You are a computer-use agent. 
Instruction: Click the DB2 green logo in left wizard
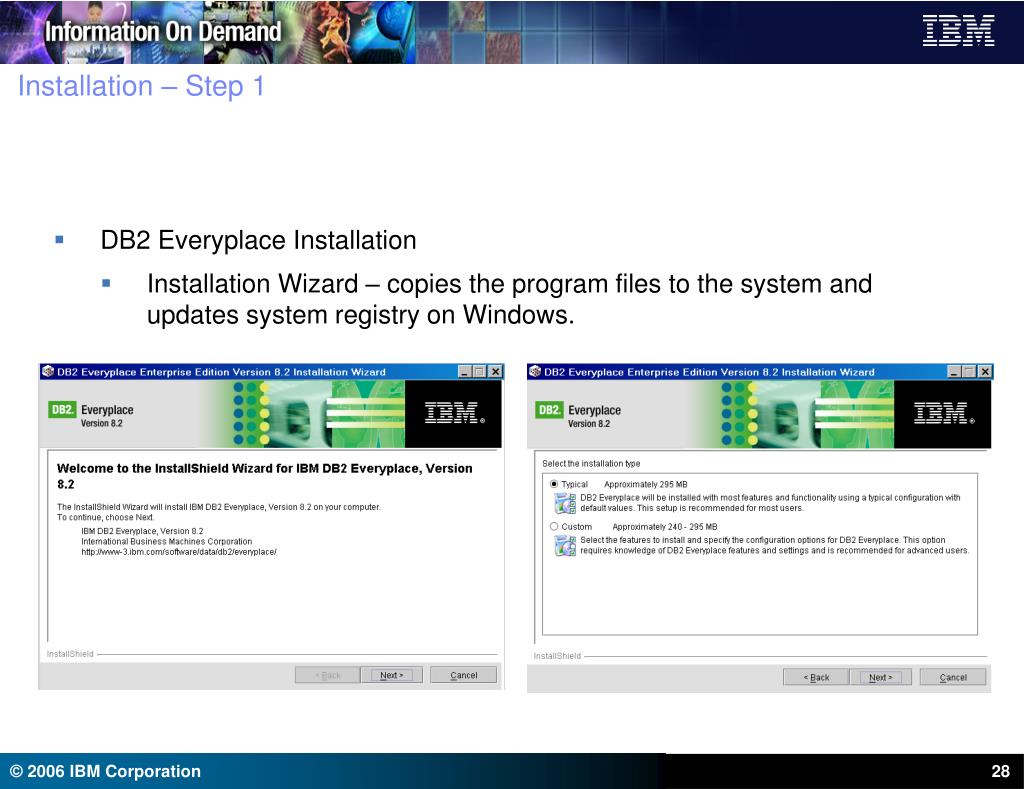tap(62, 410)
